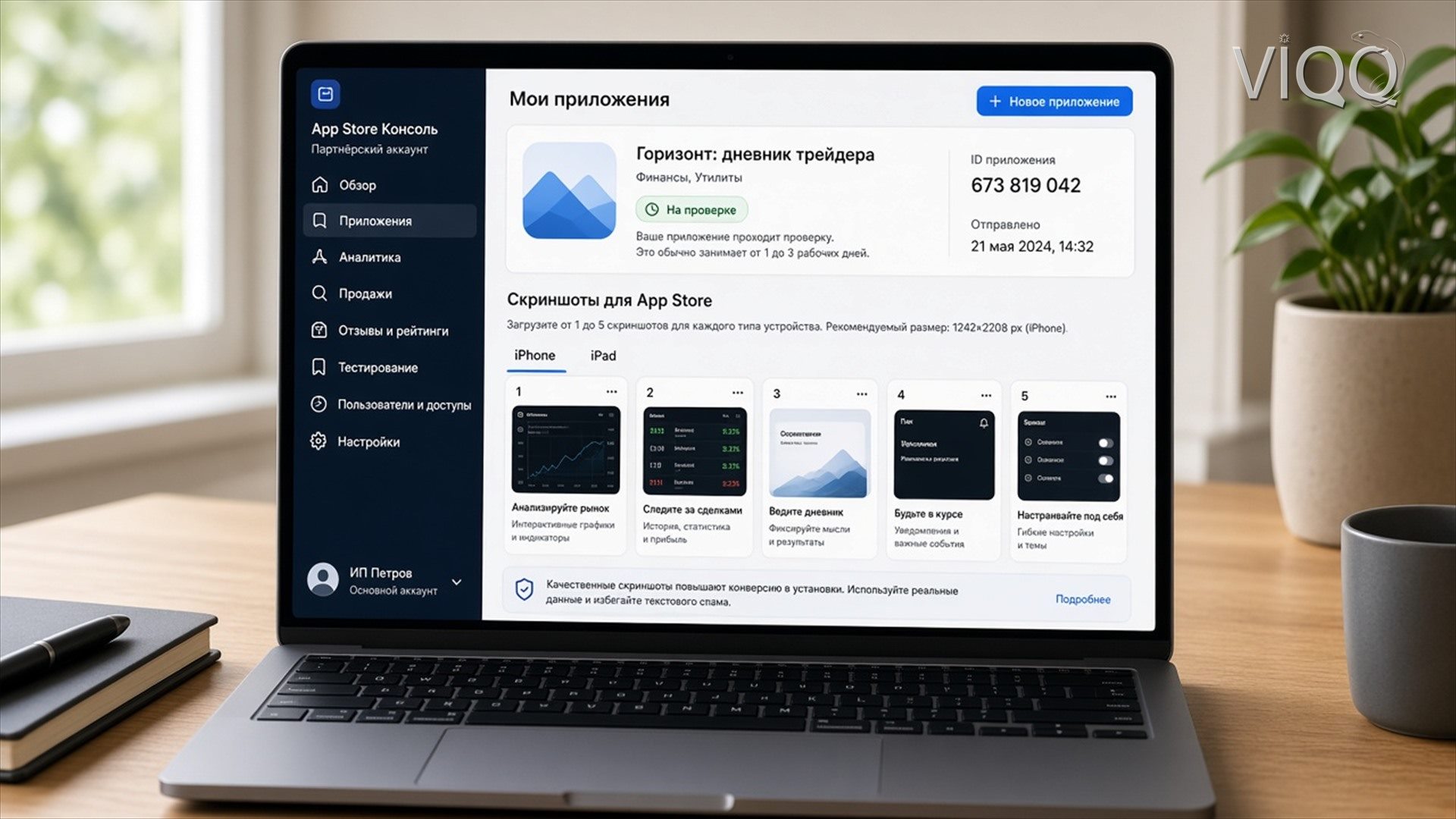Open the Анализируйте рынок screenshot thumbnail
Image resolution: width=1456 pixels, height=819 pixels.
point(566,450)
